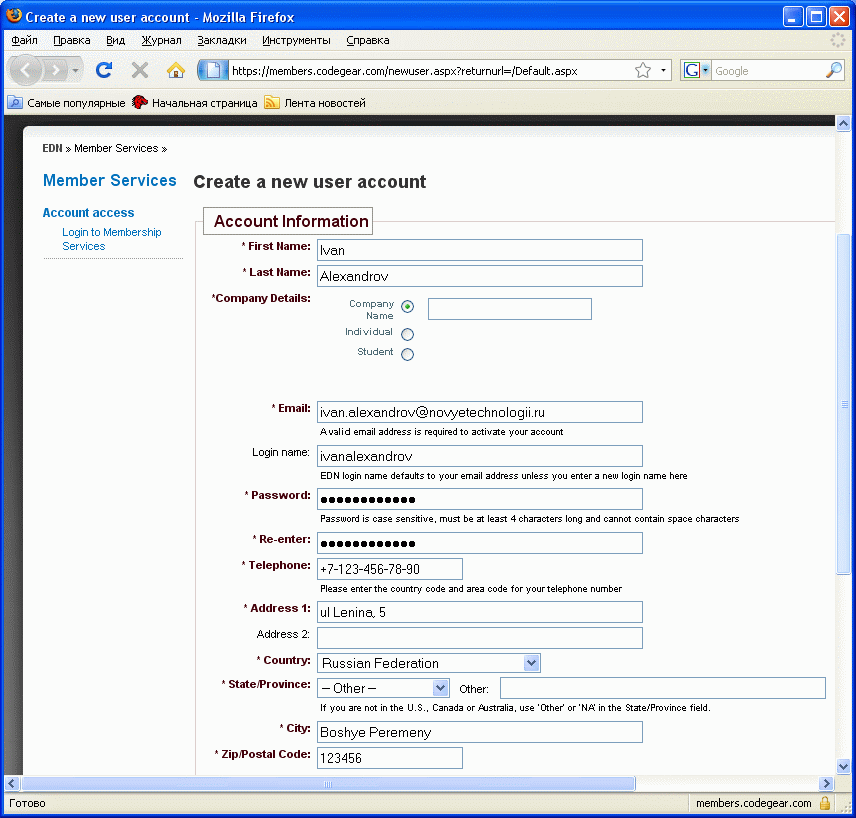Click the URL address field
This screenshot has height=818, width=856.
click(430, 70)
